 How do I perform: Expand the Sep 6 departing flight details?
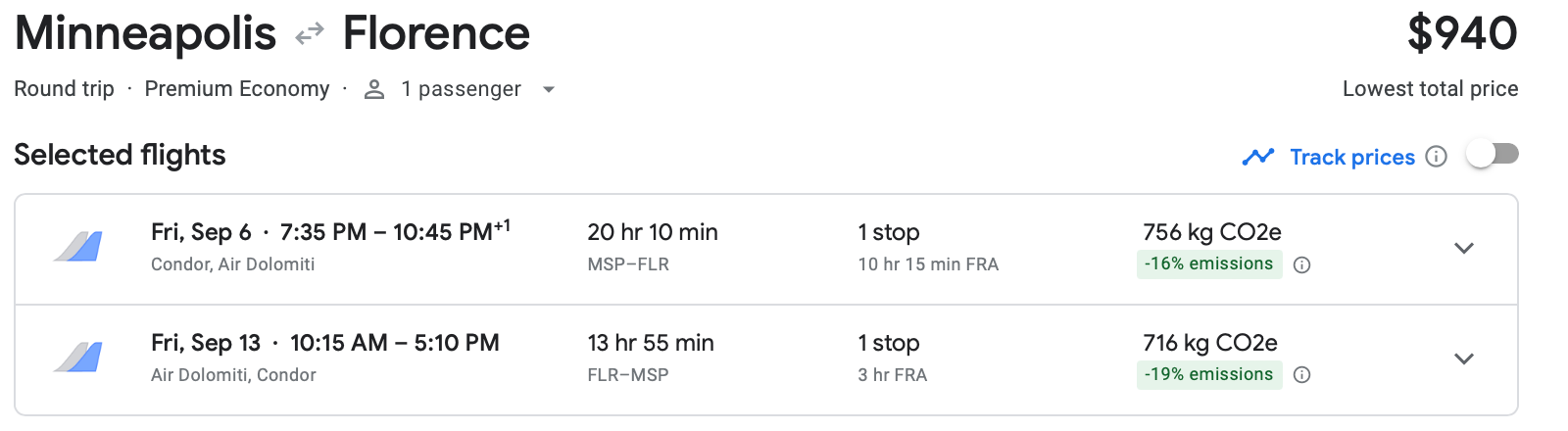click(x=1464, y=248)
